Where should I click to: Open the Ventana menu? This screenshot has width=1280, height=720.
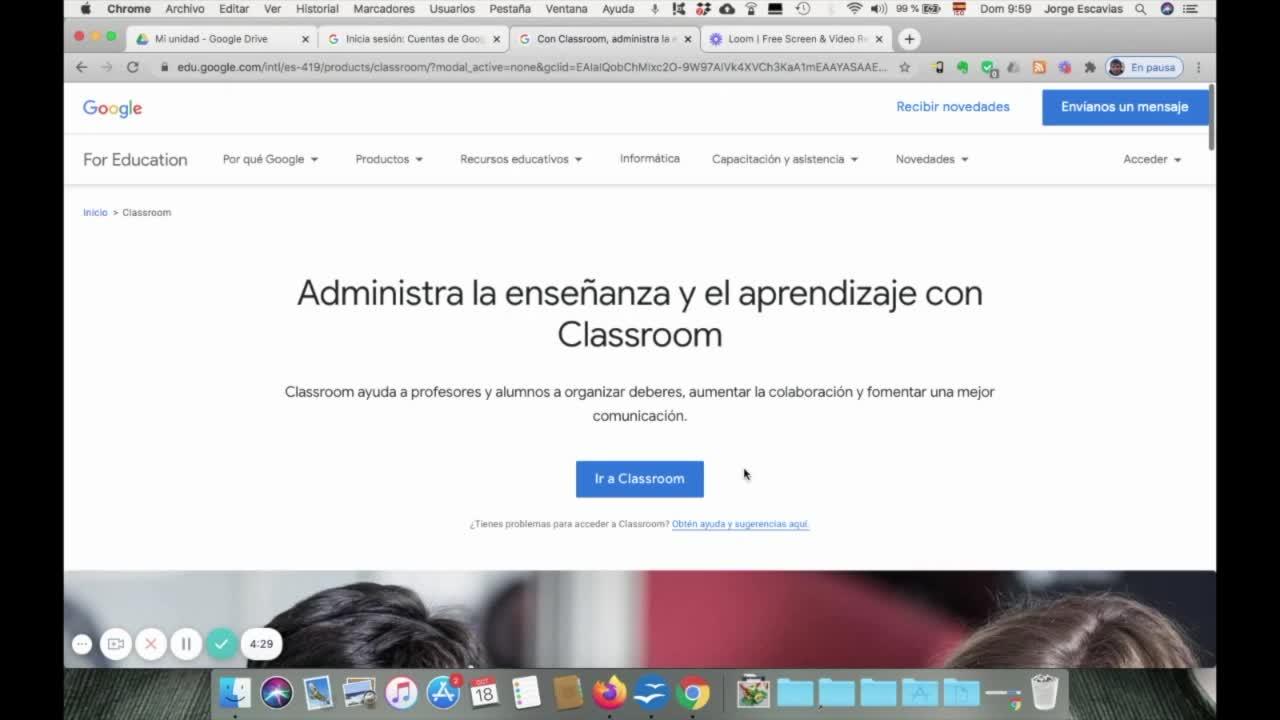coord(566,9)
